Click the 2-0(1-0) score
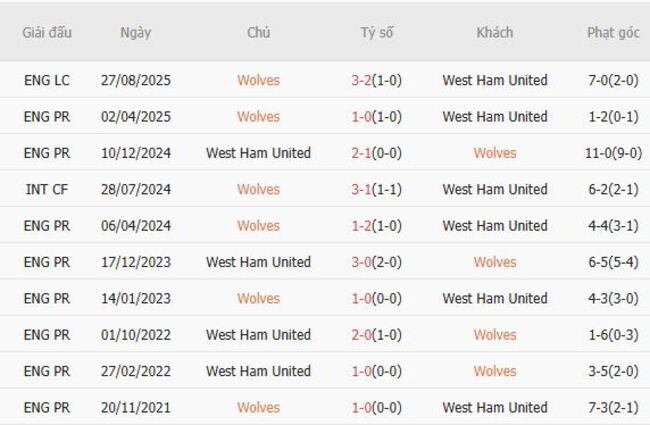 (376, 334)
